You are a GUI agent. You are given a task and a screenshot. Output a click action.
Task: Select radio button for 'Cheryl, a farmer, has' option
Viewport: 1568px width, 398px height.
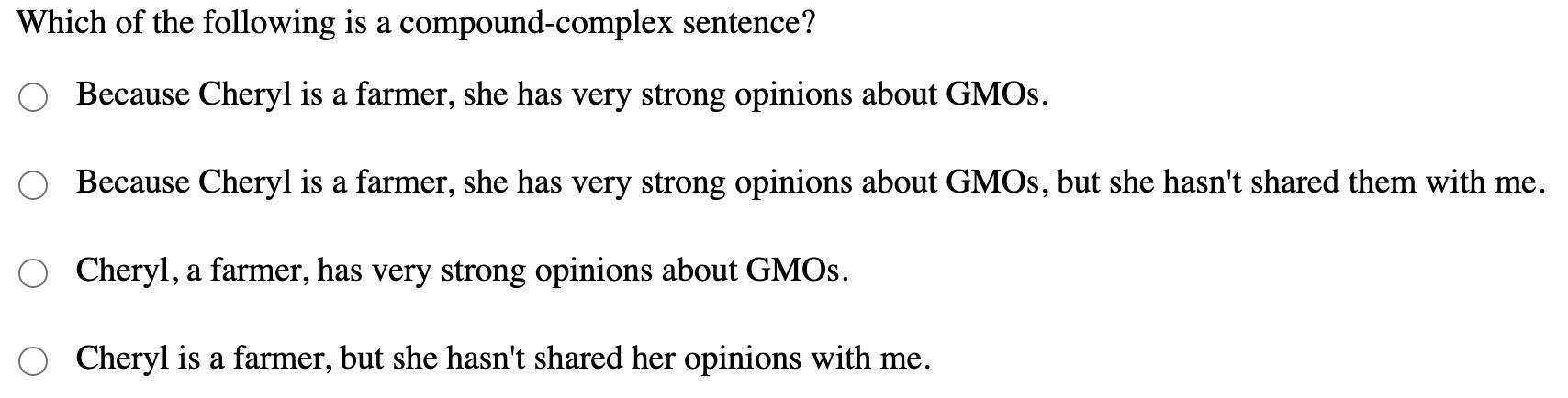(x=33, y=273)
